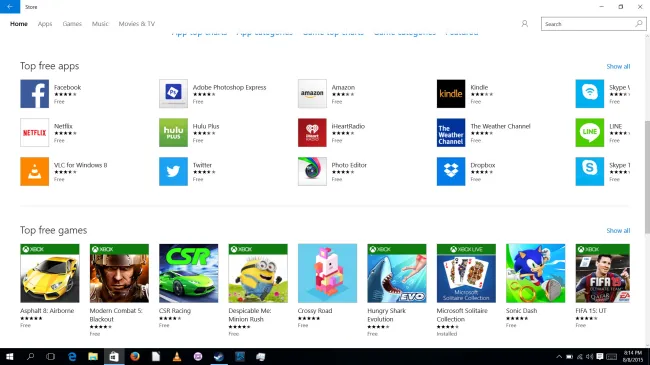Viewport: 650px width, 365px height.
Task: Show hidden tray icons chevron
Action: [559, 357]
